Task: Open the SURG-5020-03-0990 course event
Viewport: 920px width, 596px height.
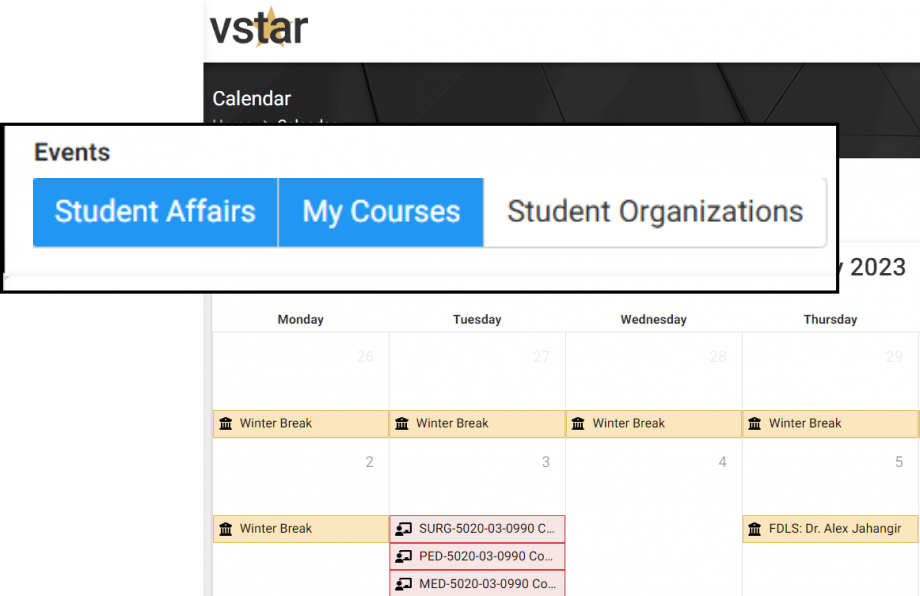Action: 486,528
